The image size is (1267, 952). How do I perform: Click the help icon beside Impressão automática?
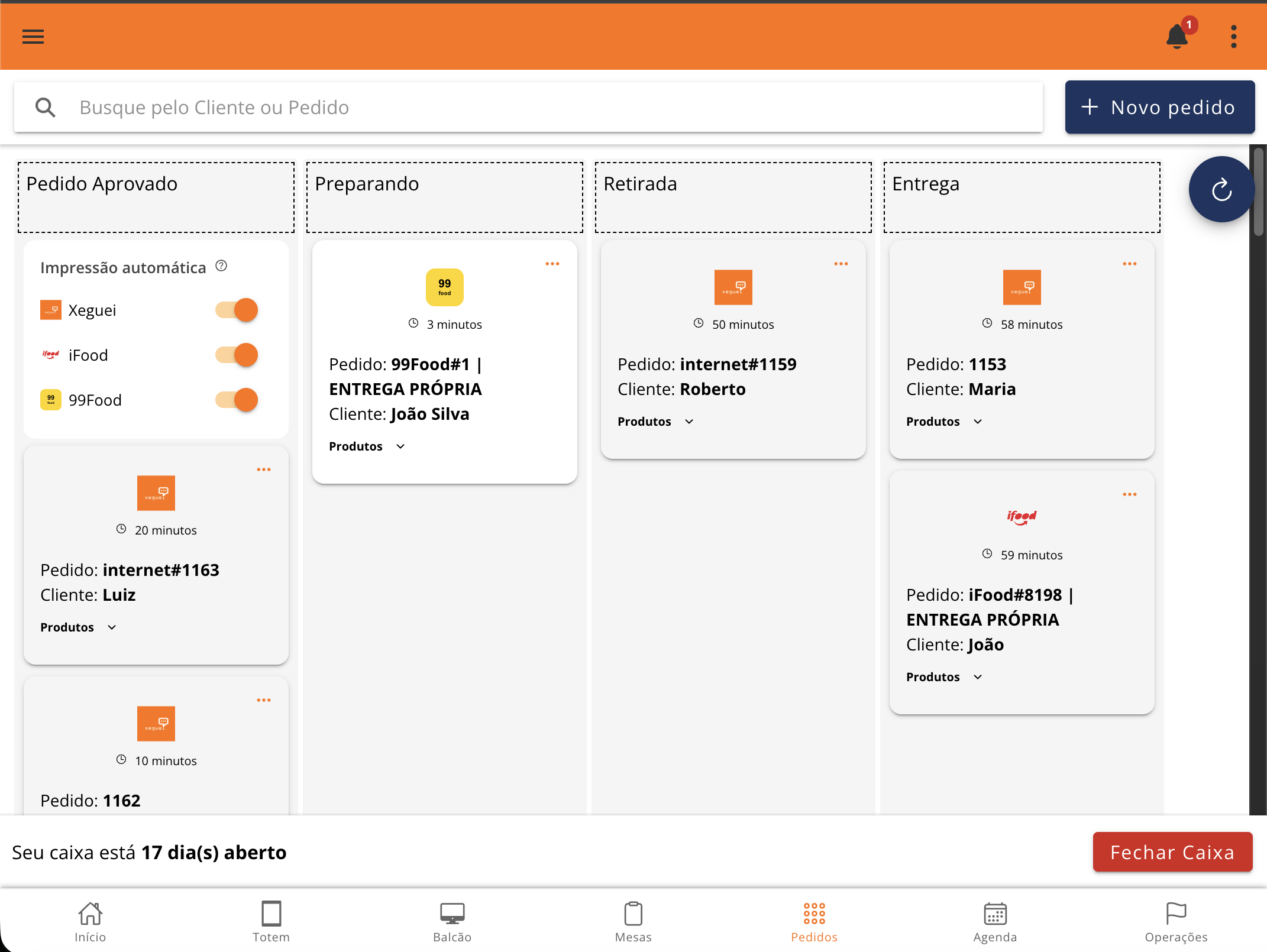point(221,266)
